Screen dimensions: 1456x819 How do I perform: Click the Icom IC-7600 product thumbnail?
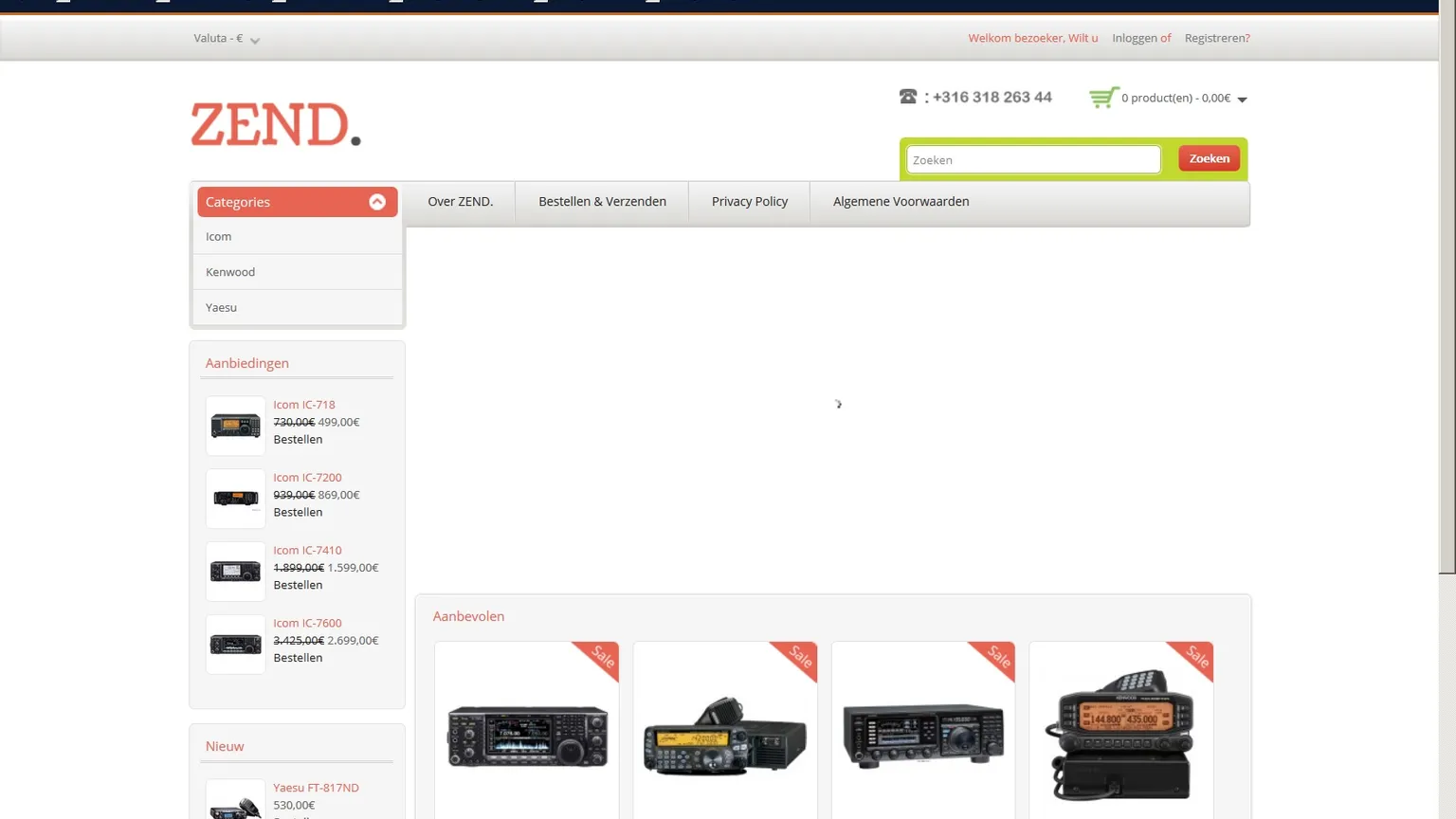pyautogui.click(x=235, y=645)
